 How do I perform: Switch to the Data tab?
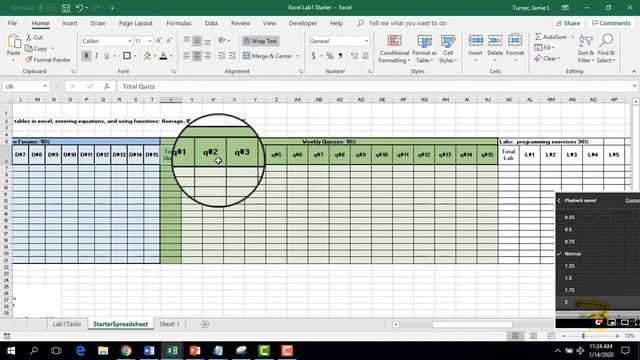tap(211, 23)
